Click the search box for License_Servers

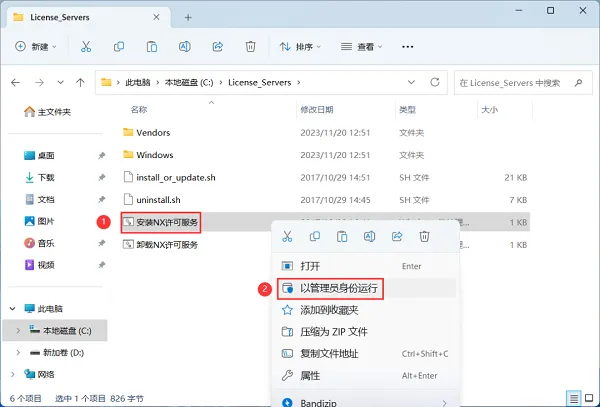(523, 83)
